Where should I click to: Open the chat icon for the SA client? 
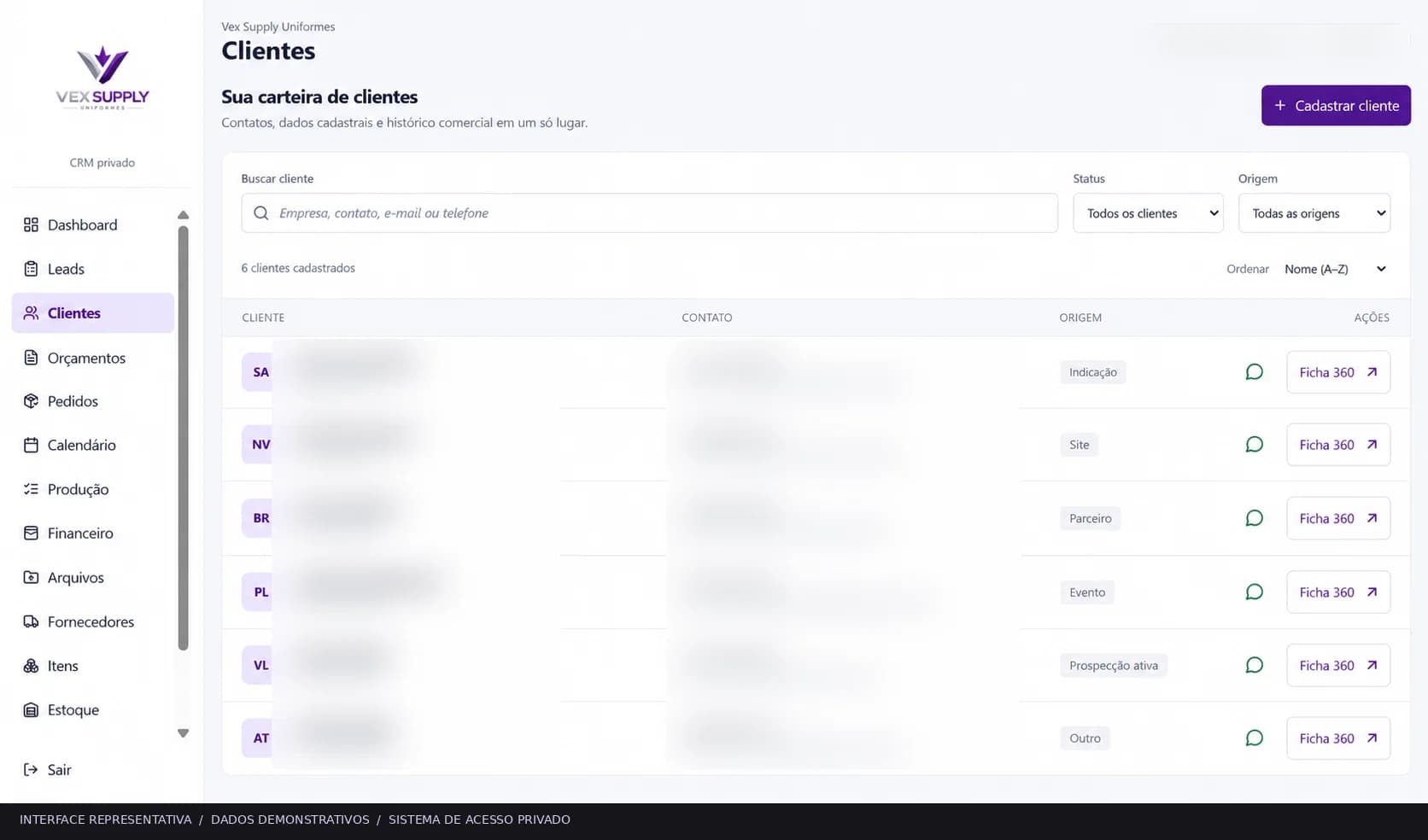pyautogui.click(x=1254, y=372)
